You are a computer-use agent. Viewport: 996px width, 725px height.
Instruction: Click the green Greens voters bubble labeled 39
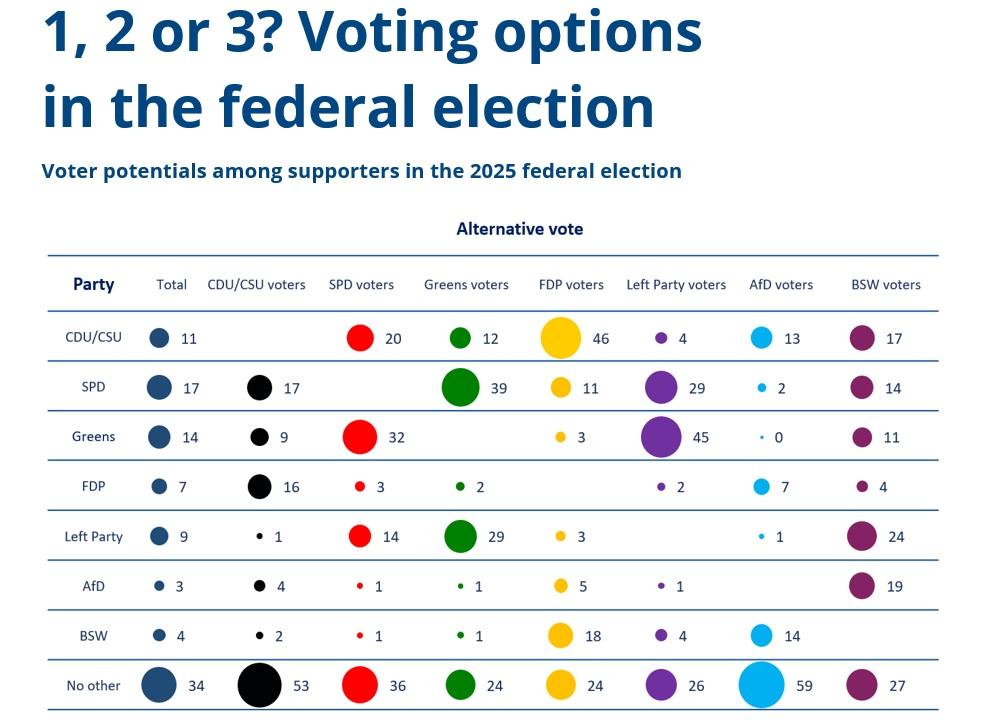point(460,387)
